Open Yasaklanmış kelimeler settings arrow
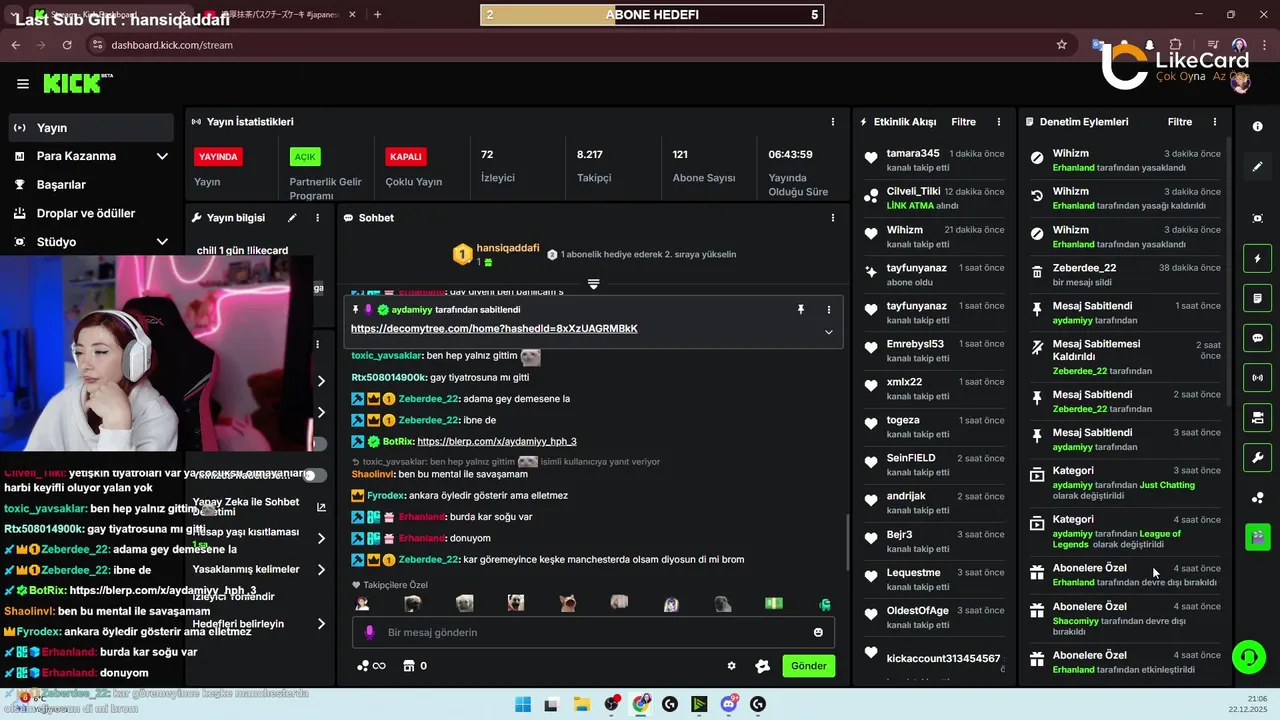1280x720 pixels. point(321,570)
